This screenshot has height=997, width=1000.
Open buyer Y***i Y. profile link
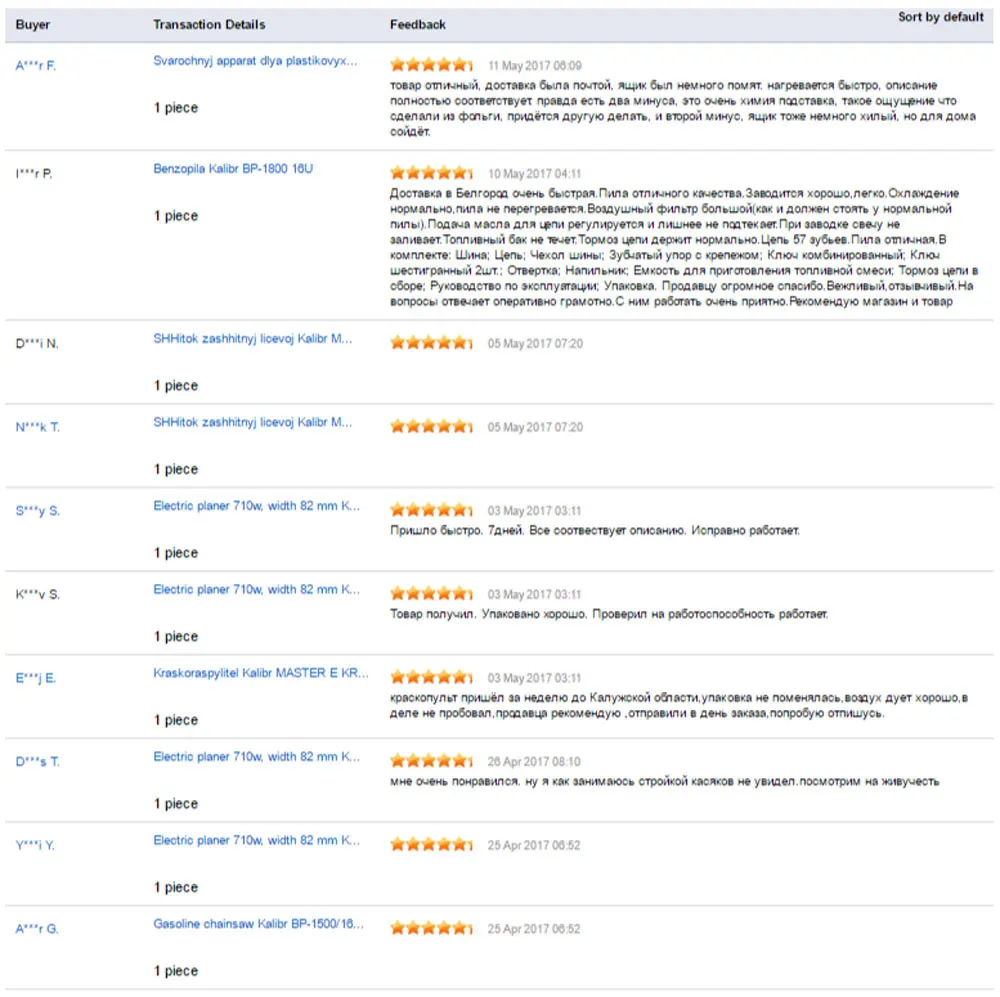point(35,845)
